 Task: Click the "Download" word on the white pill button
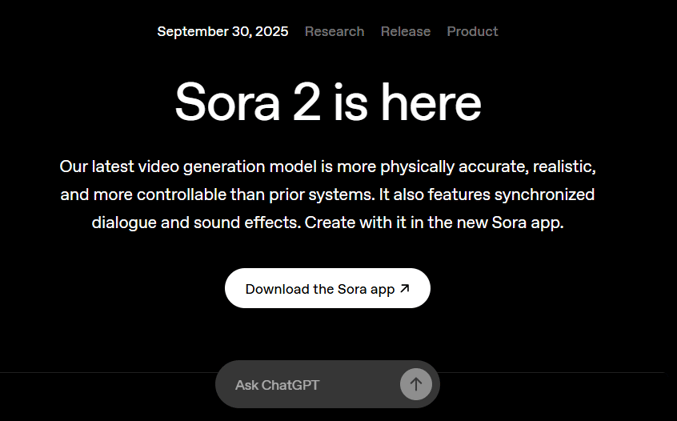pyautogui.click(x=277, y=288)
